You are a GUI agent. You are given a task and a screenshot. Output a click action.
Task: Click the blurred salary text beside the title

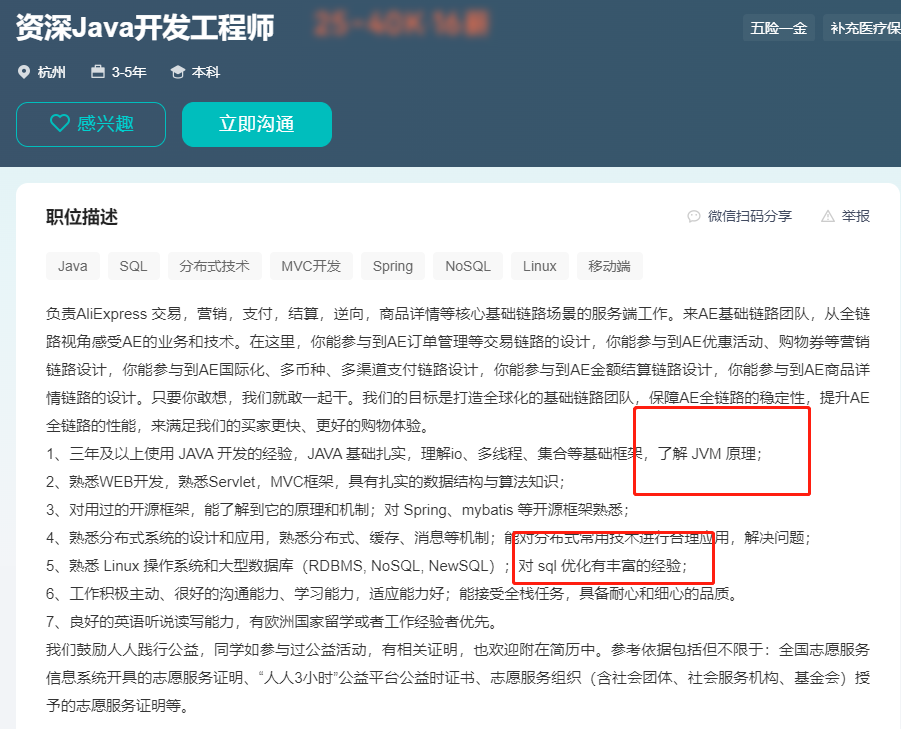[x=402, y=24]
